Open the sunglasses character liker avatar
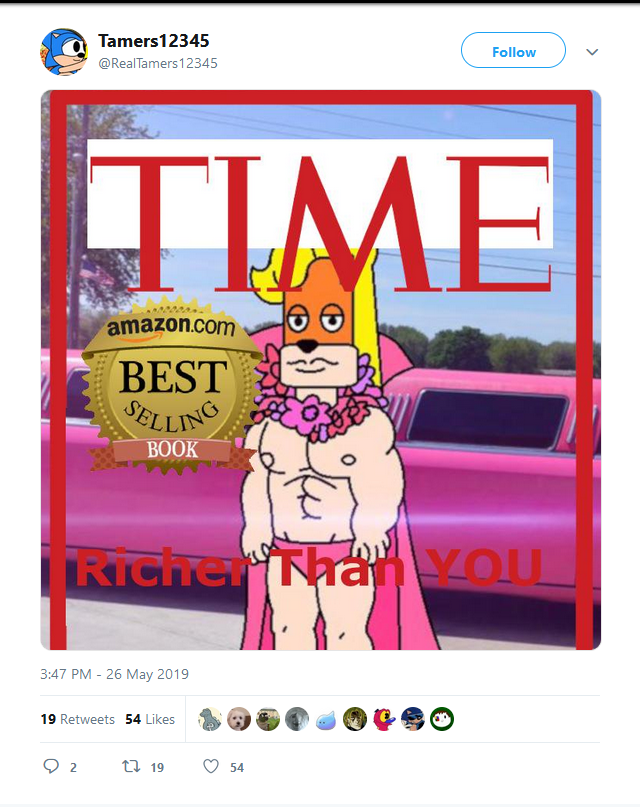The height and width of the screenshot is (807, 640). click(x=413, y=719)
